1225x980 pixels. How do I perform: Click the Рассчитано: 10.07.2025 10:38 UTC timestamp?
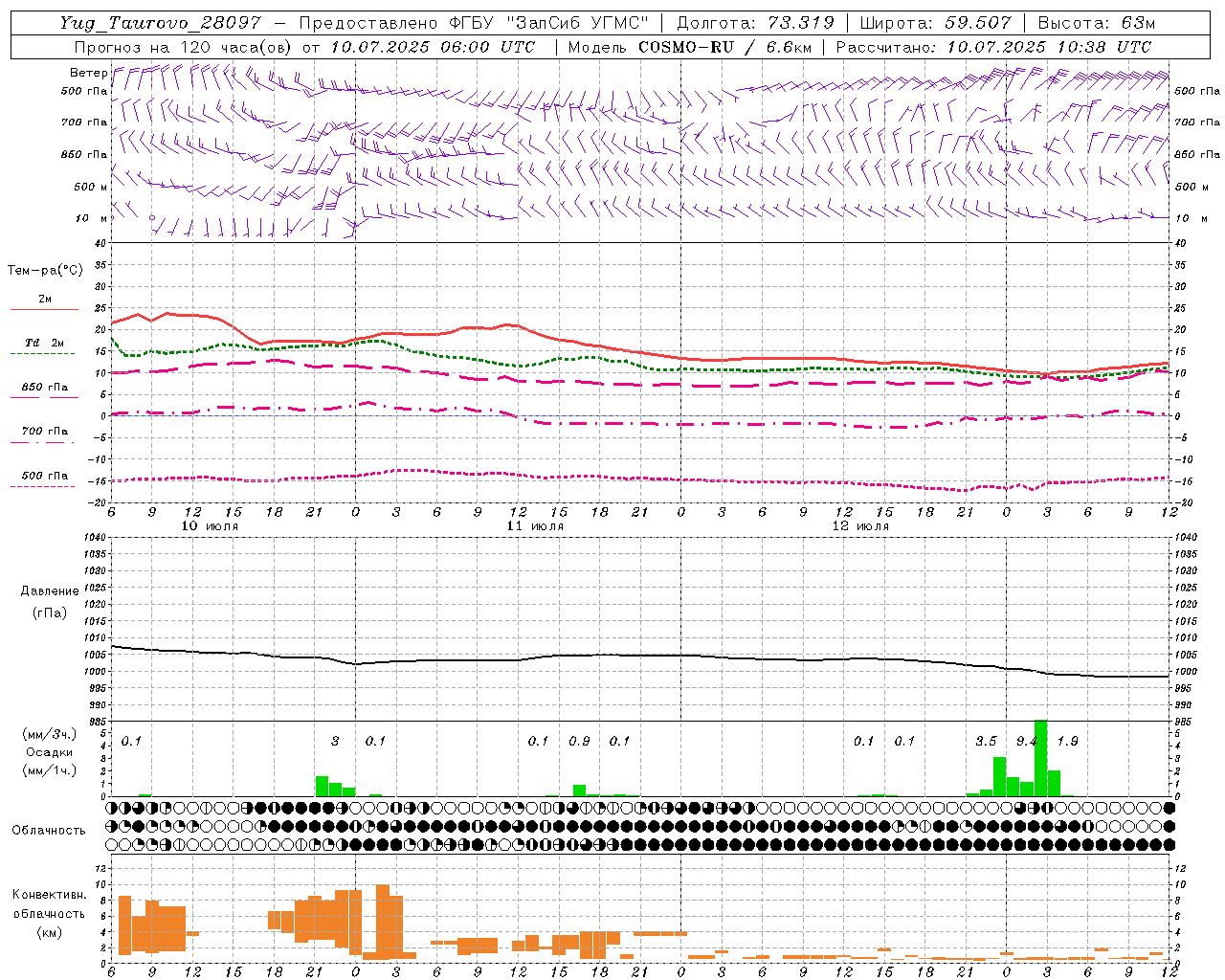pyautogui.click(x=993, y=47)
